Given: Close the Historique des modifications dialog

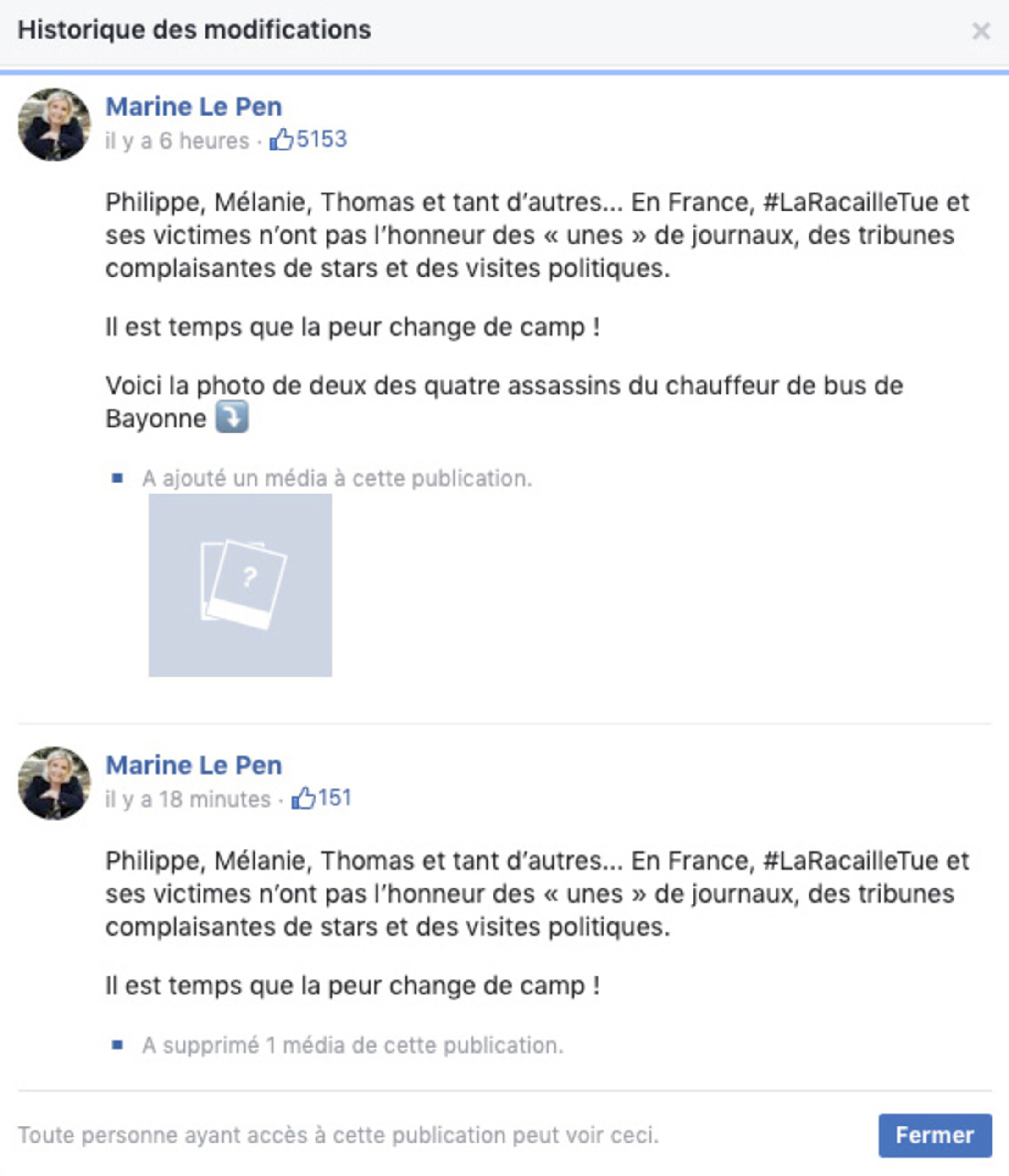Looking at the screenshot, I should [x=981, y=31].
